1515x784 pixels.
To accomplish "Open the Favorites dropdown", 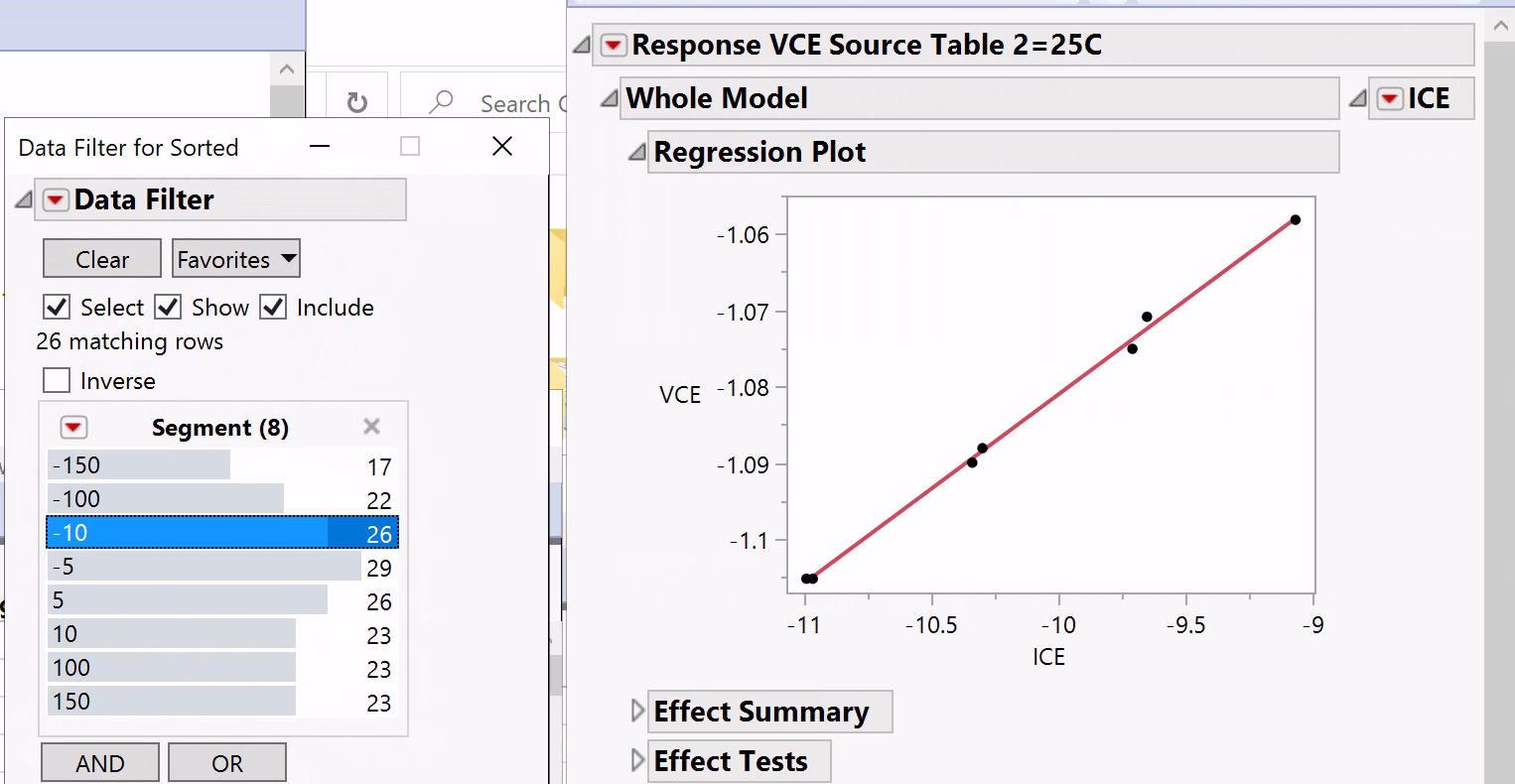I will pos(236,259).
